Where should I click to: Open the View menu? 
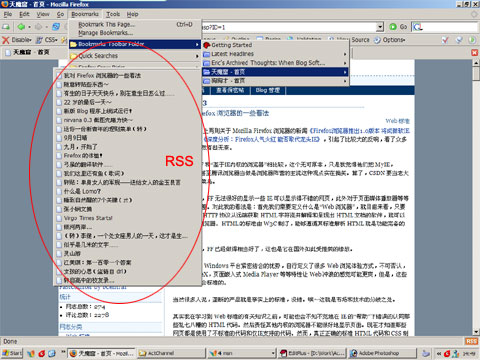click(43, 14)
